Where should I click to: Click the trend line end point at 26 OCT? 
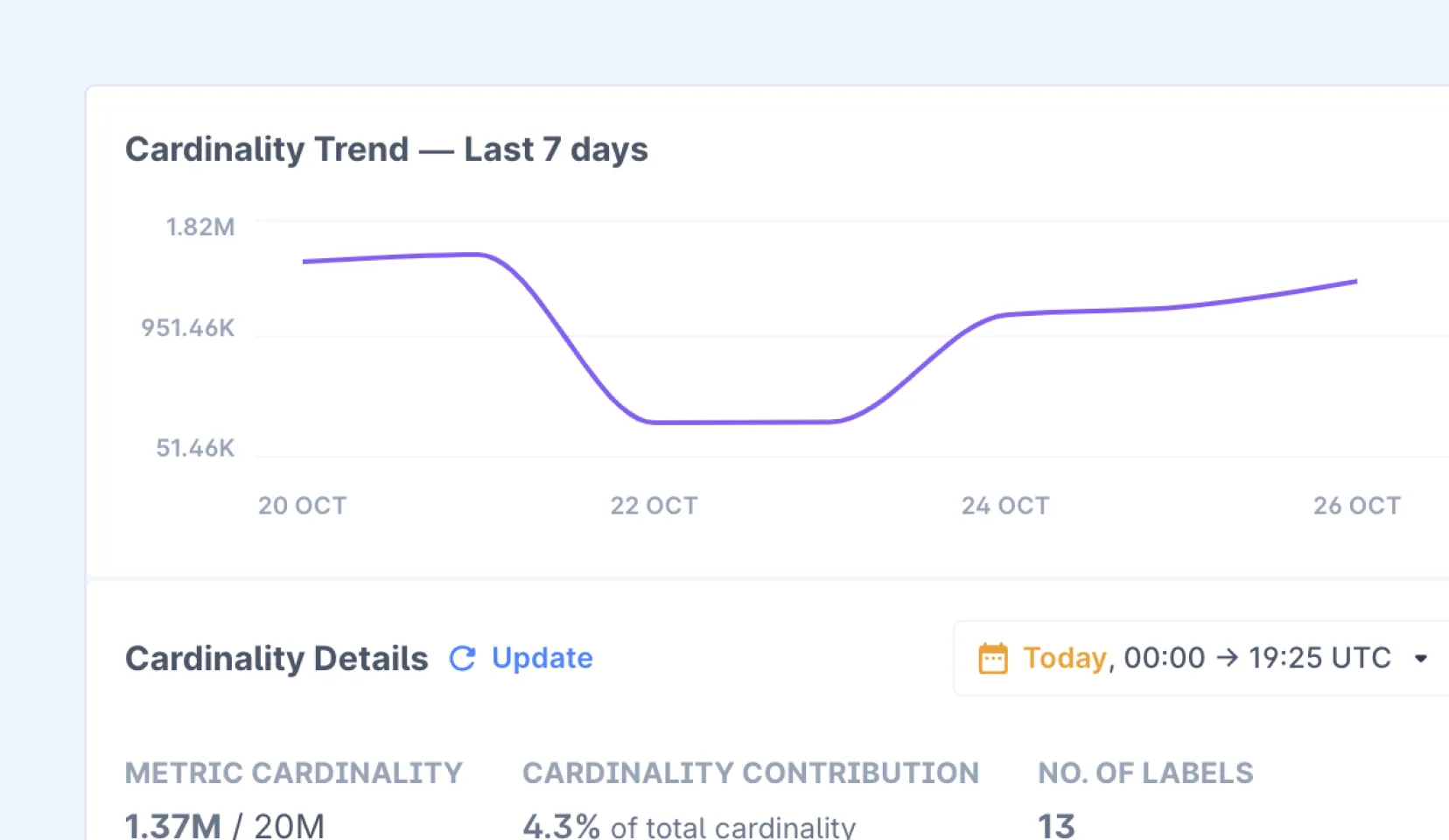pyautogui.click(x=1356, y=281)
